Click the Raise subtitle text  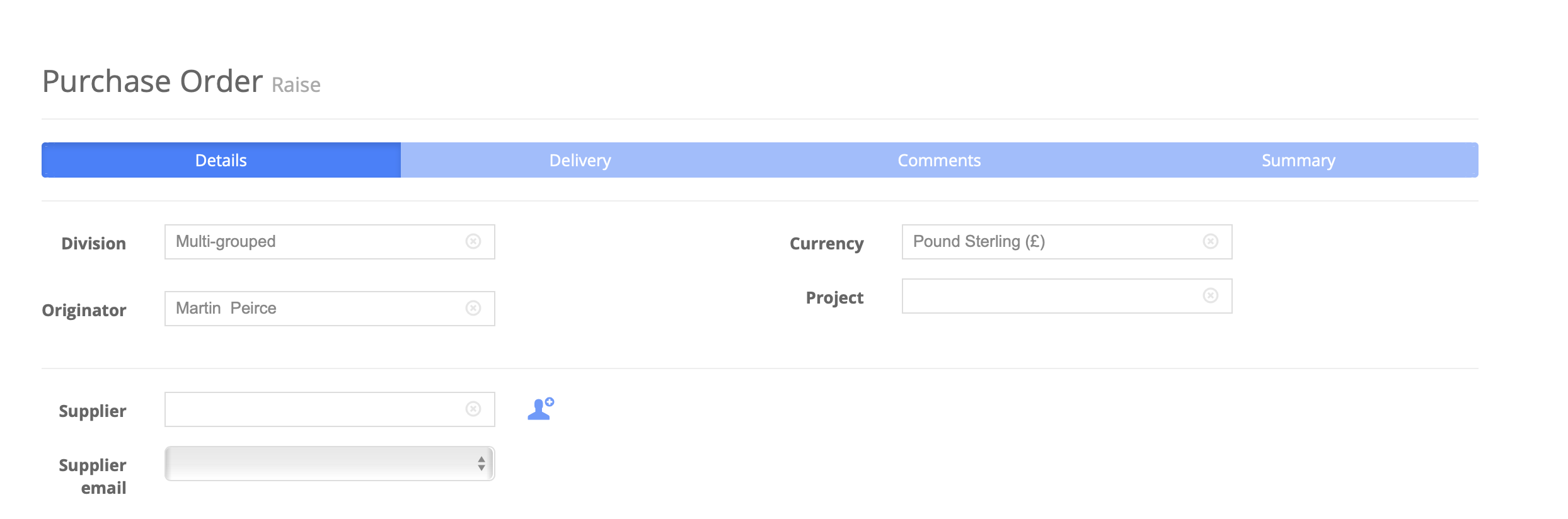(x=296, y=84)
